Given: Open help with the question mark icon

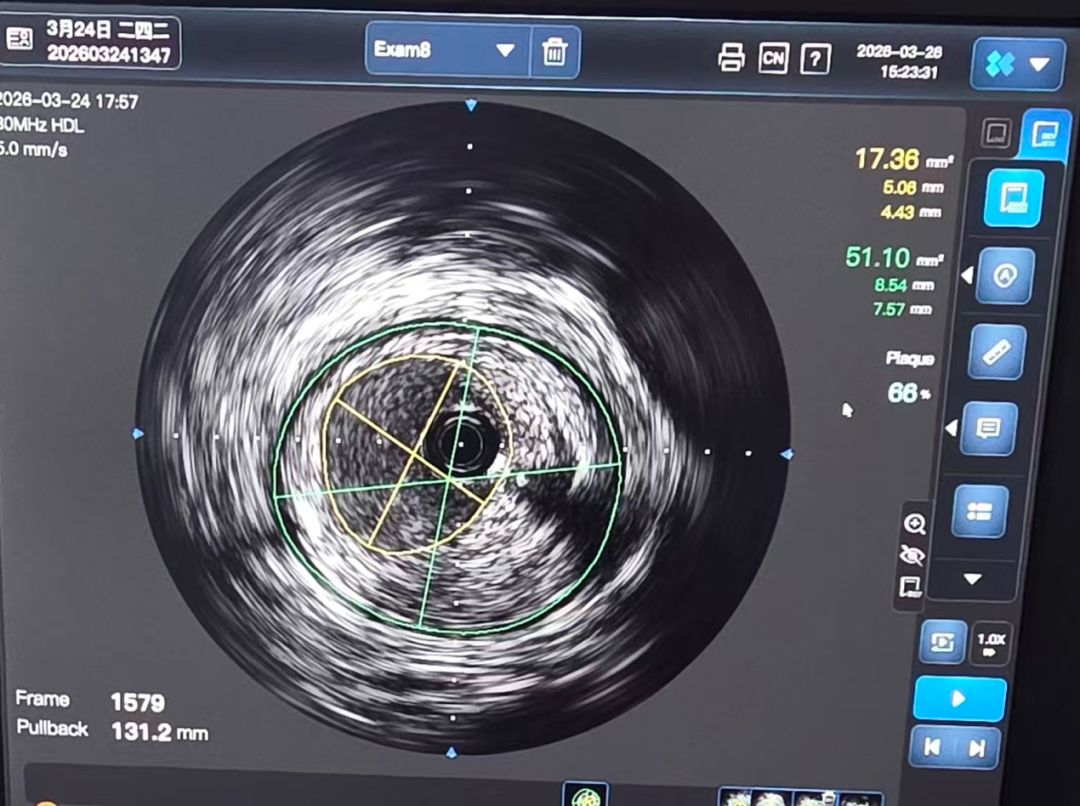Looking at the screenshot, I should (816, 60).
